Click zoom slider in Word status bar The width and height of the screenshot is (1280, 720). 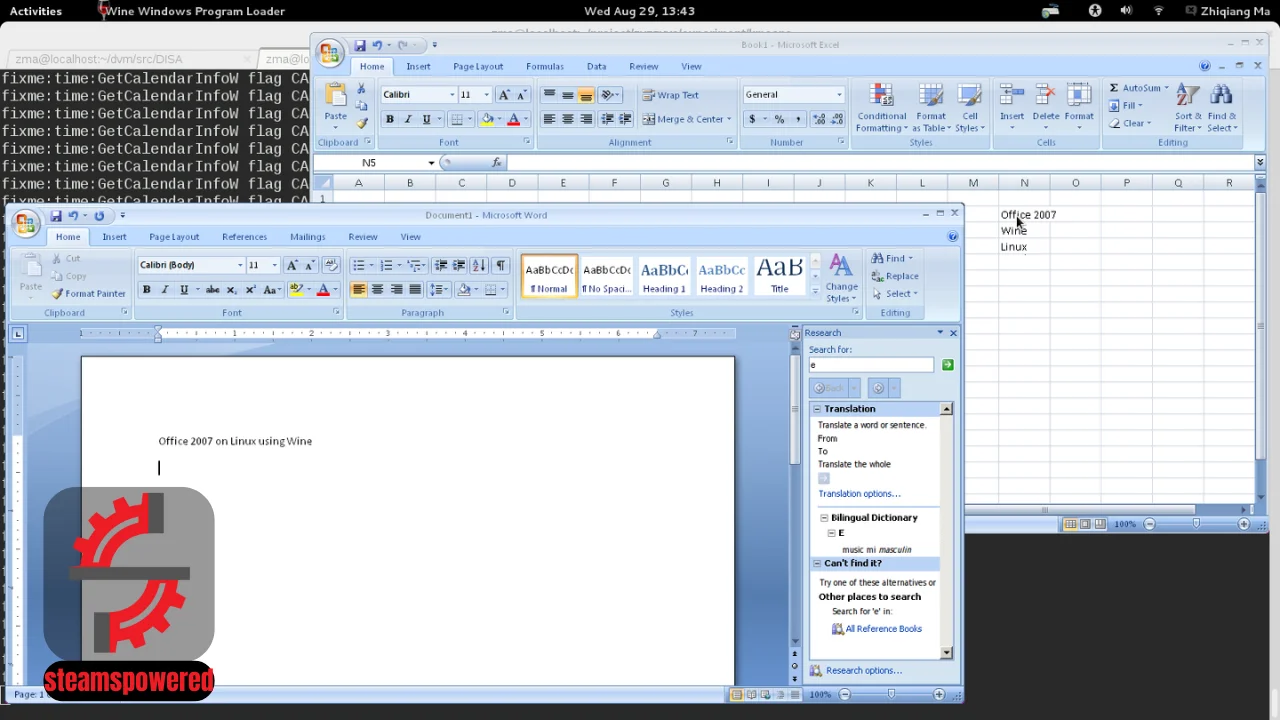891,694
